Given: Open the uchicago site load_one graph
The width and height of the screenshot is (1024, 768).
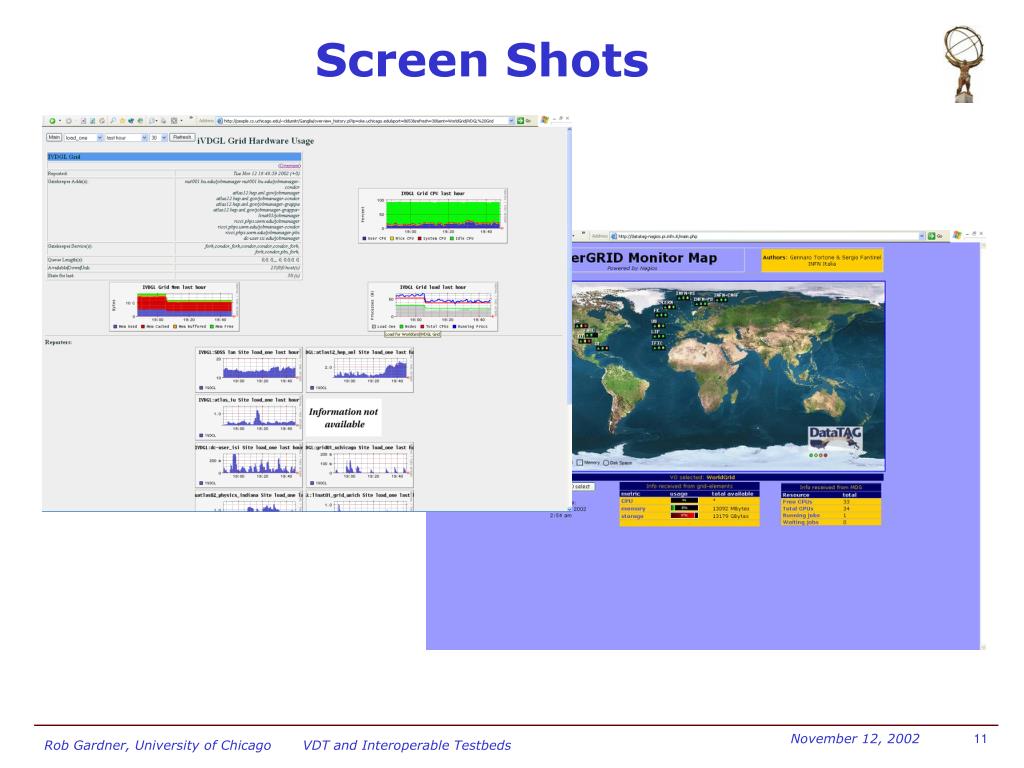Looking at the screenshot, I should click(359, 465).
